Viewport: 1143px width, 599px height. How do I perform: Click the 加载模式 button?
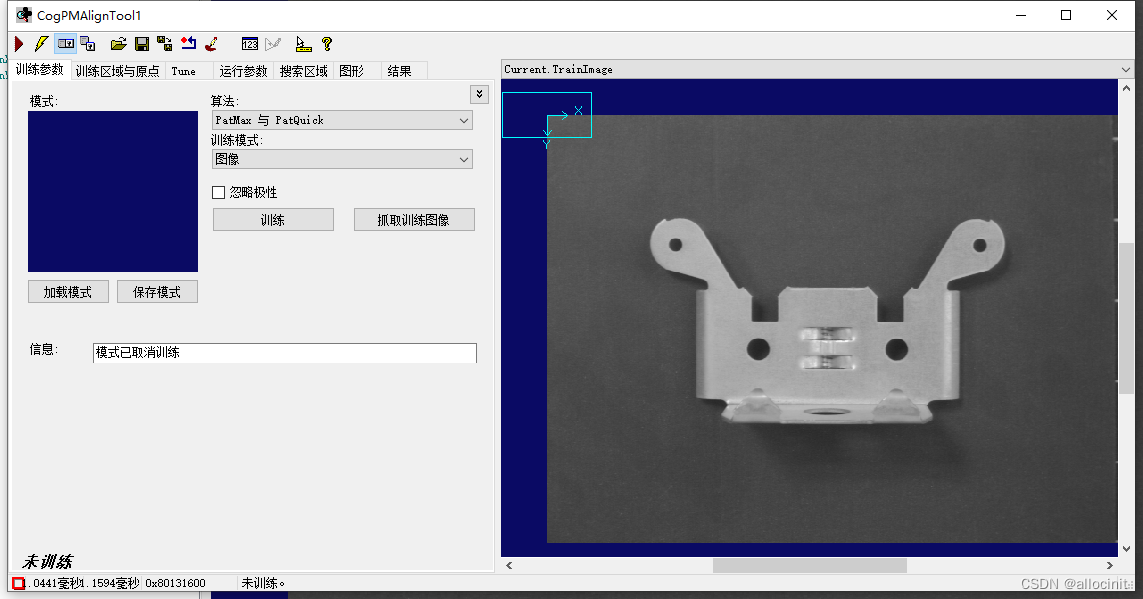coord(68,291)
